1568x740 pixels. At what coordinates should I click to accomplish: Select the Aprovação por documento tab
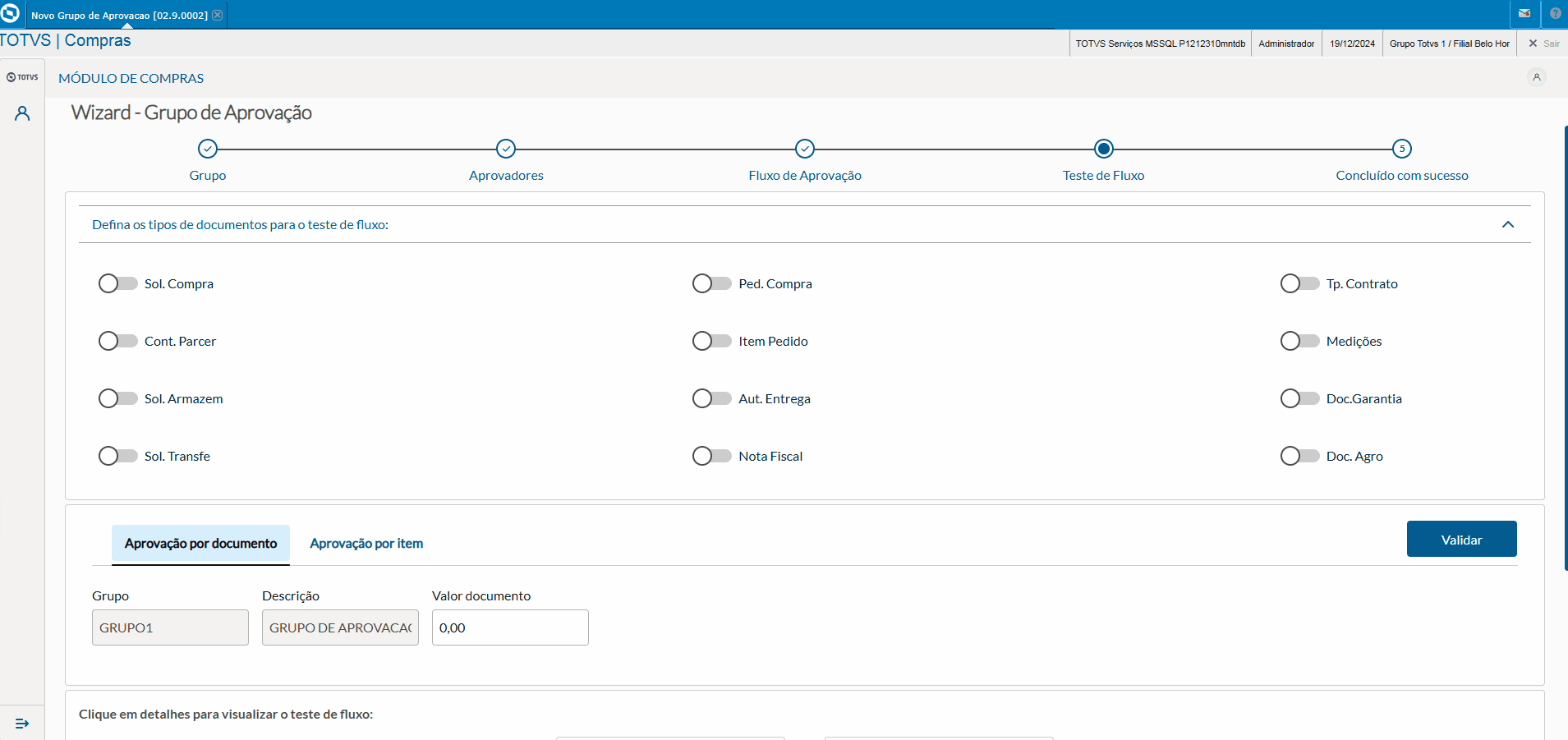point(200,544)
